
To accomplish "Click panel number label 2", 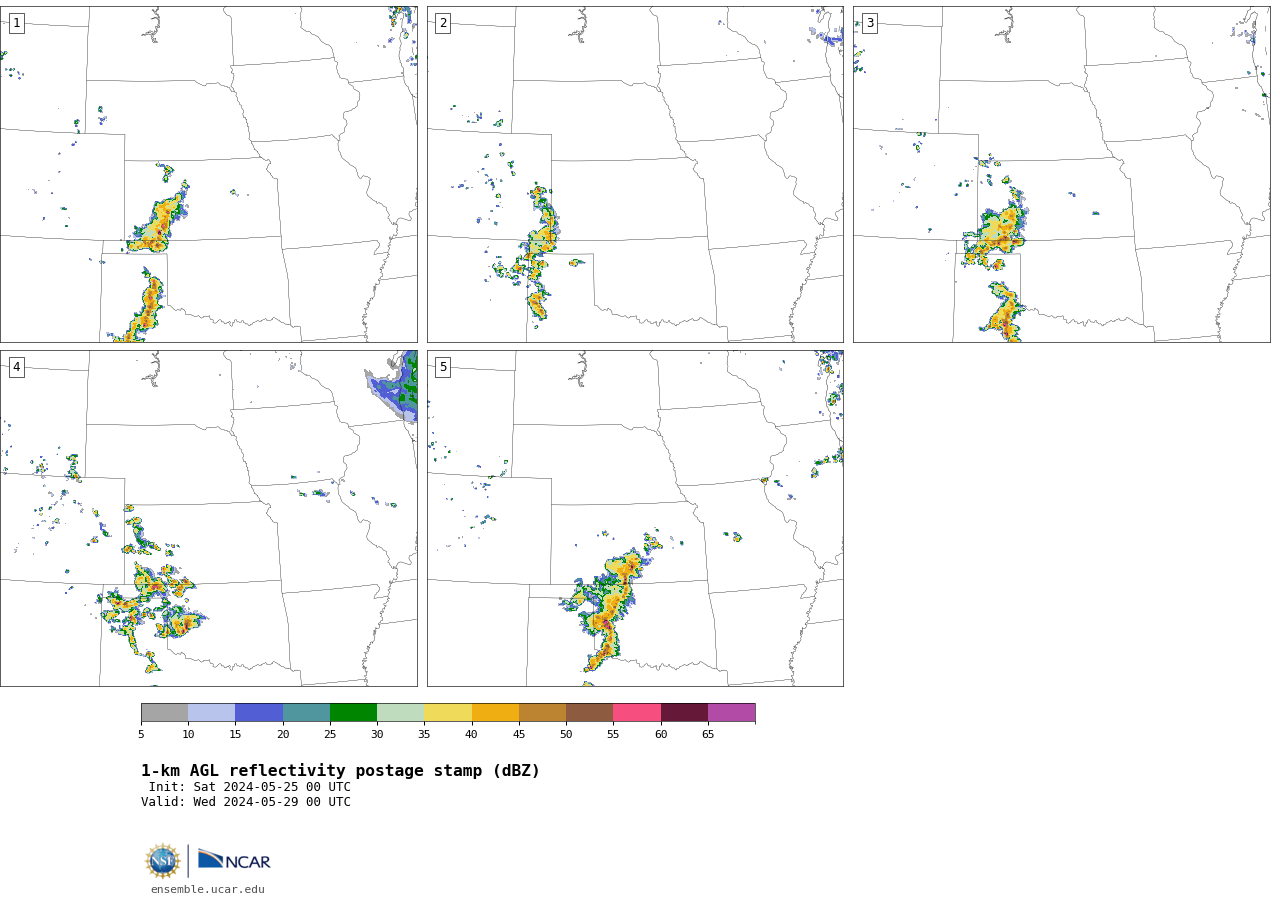I will (443, 23).
